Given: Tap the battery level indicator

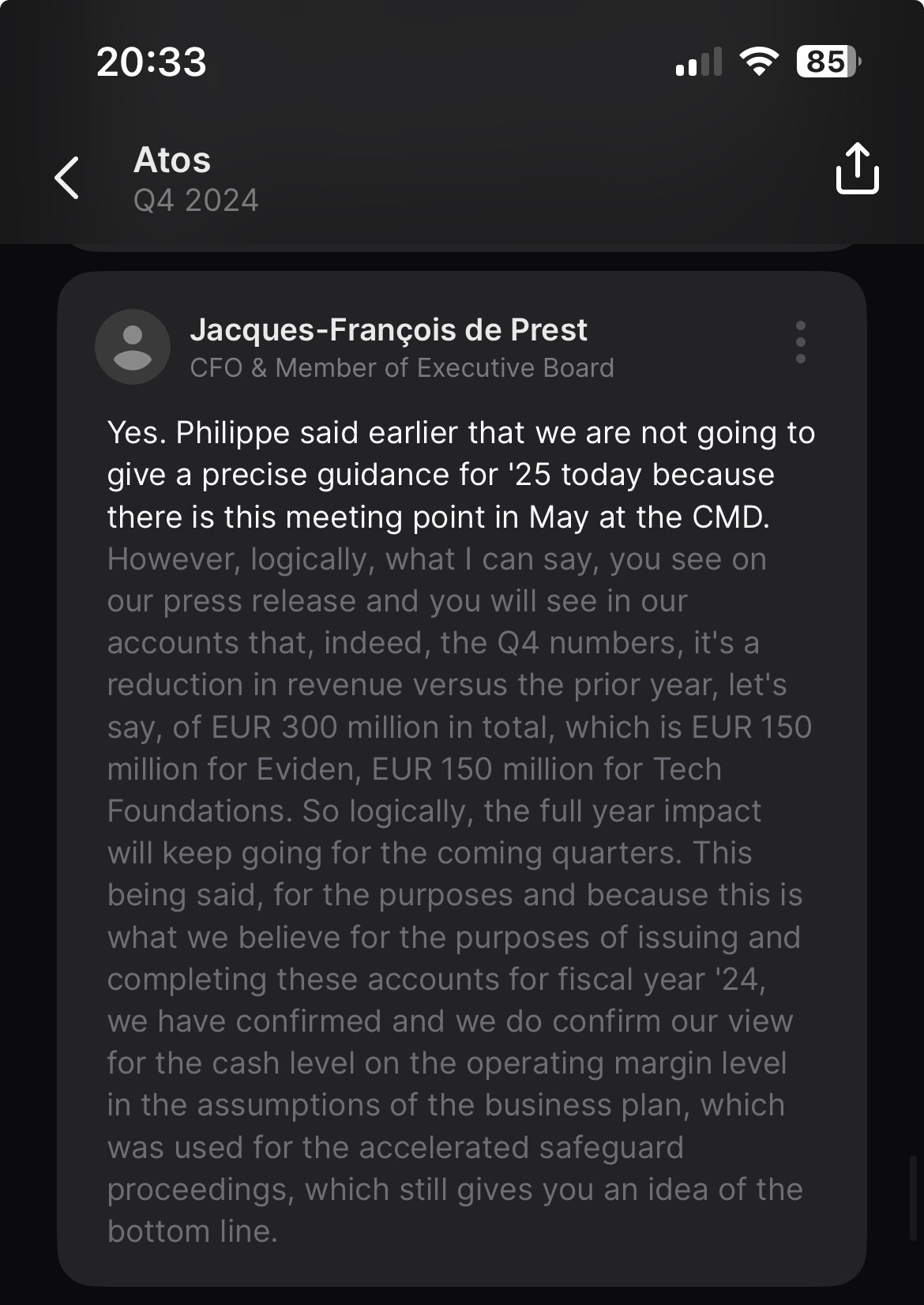Looking at the screenshot, I should [828, 62].
